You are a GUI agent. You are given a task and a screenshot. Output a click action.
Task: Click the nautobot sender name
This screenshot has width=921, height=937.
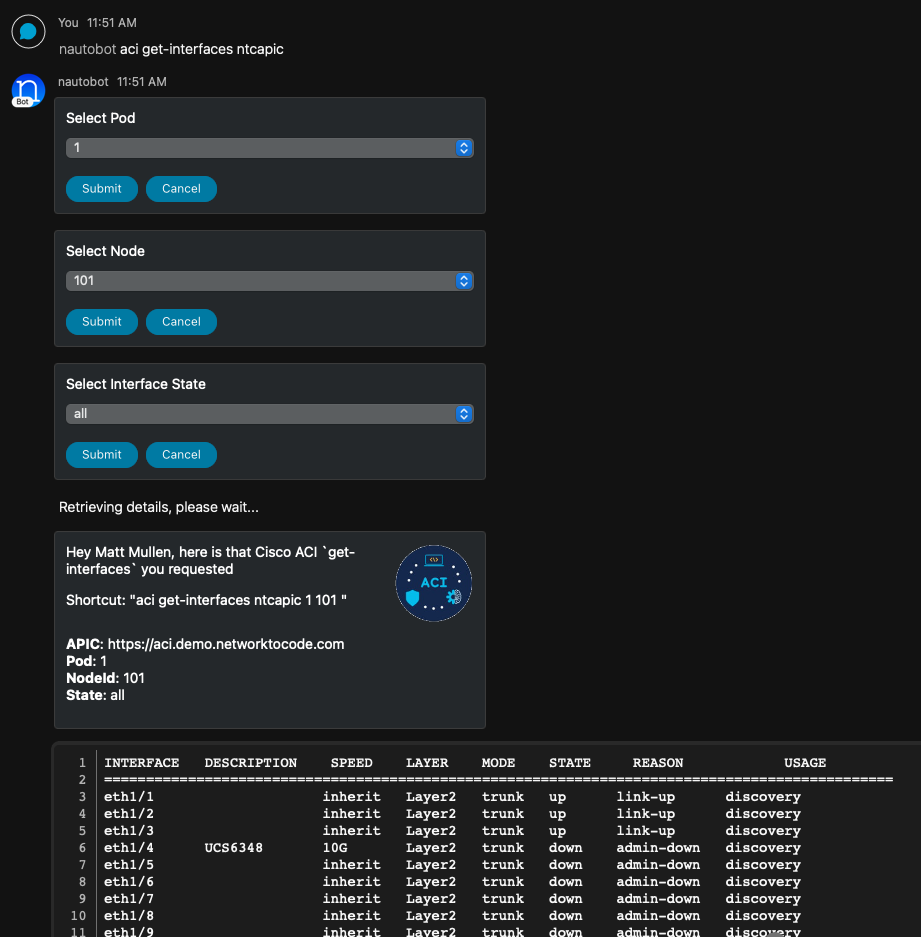point(83,81)
